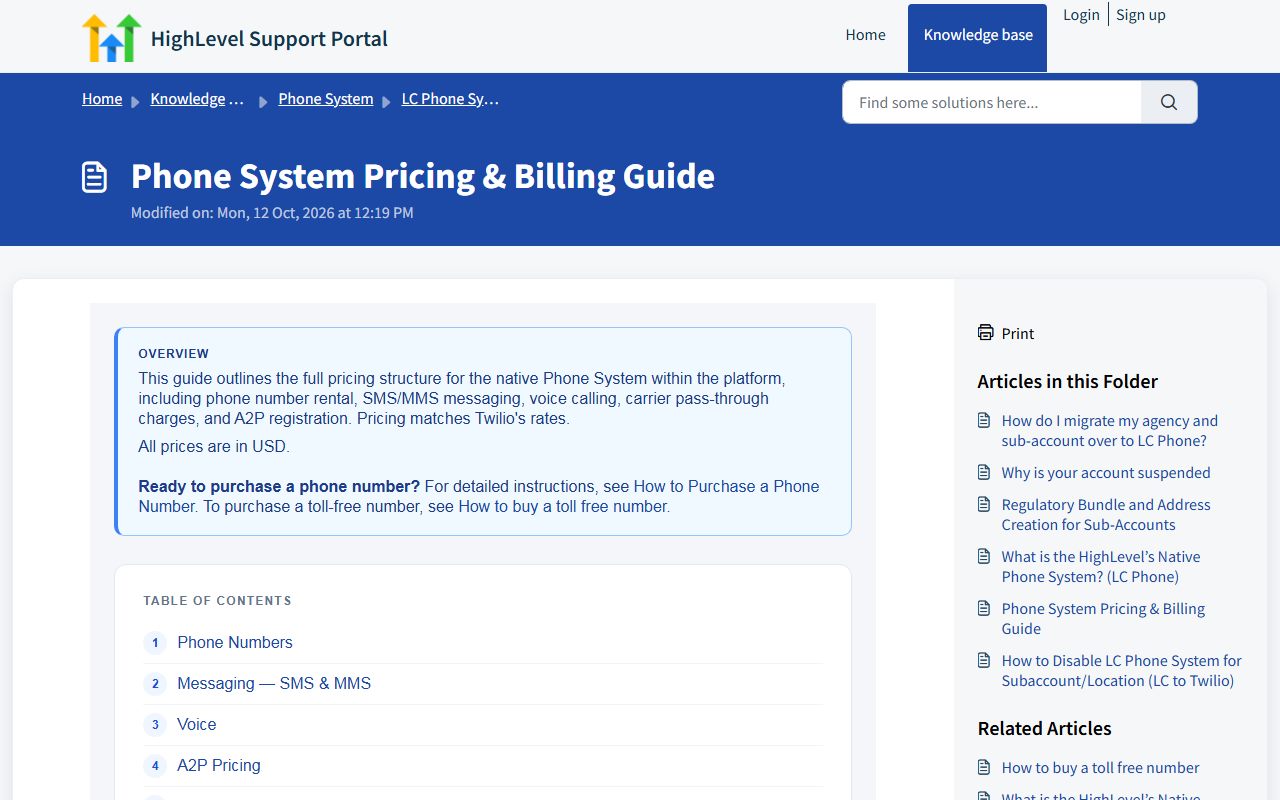1280x800 pixels.
Task: Jump to Messaging — SMS & MMS section
Action: click(x=274, y=683)
